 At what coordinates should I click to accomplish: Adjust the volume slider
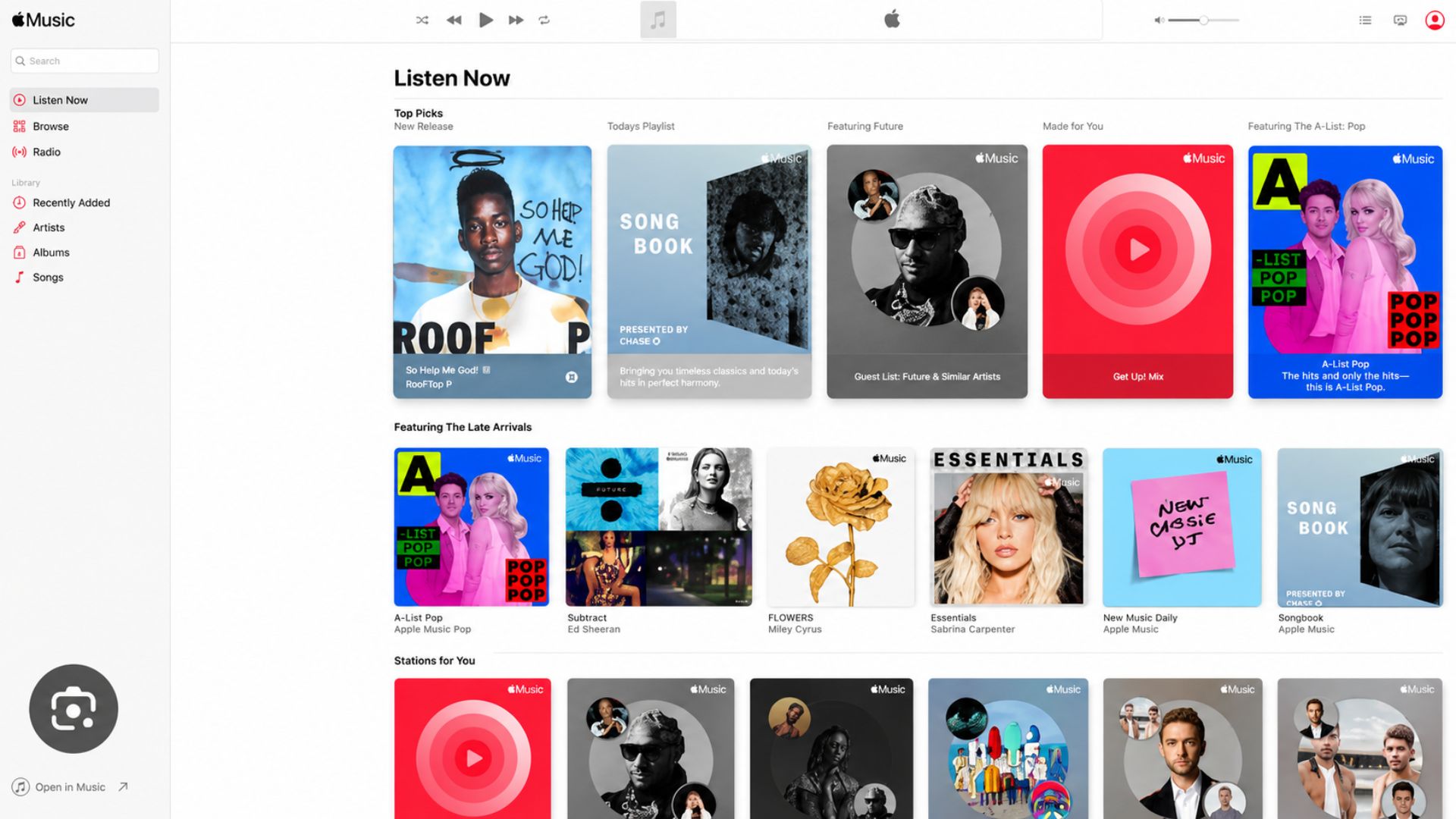click(1203, 20)
